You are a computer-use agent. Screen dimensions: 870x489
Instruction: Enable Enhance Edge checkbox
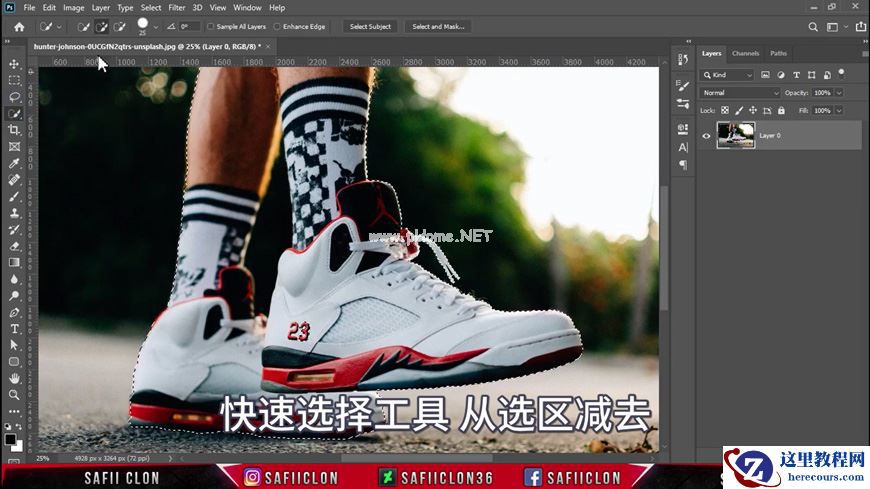(x=277, y=27)
